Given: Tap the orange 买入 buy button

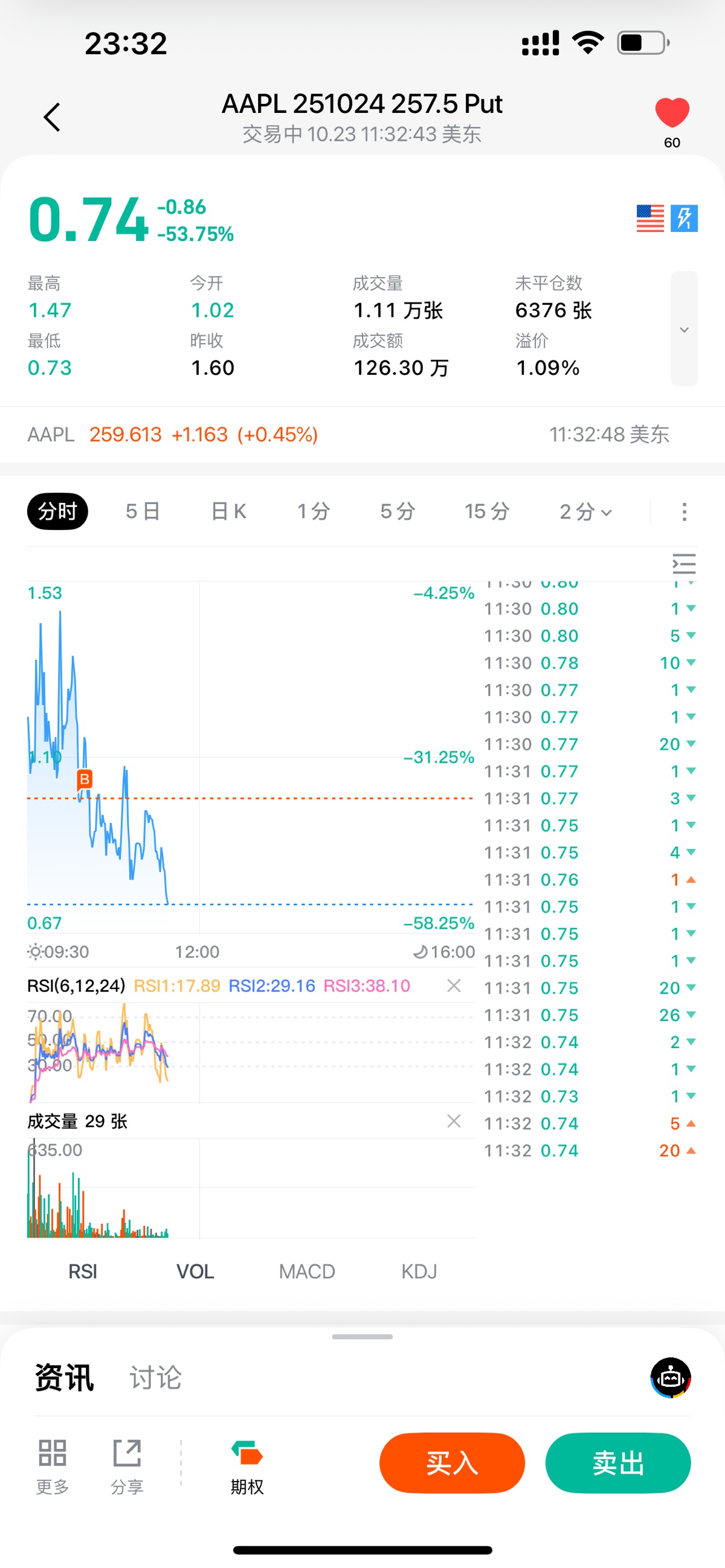Looking at the screenshot, I should click(x=451, y=1462).
